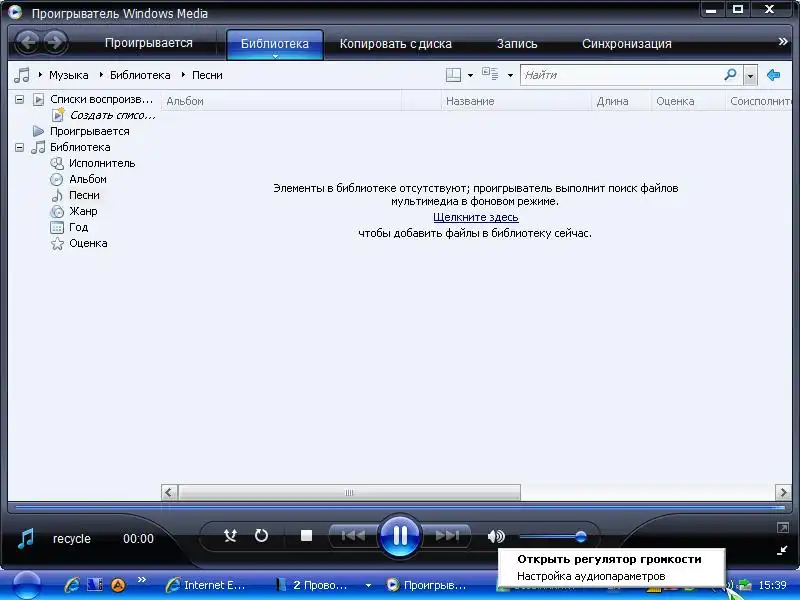Switch to Internet E... taskbar button
800x600 pixels.
pyautogui.click(x=206, y=585)
